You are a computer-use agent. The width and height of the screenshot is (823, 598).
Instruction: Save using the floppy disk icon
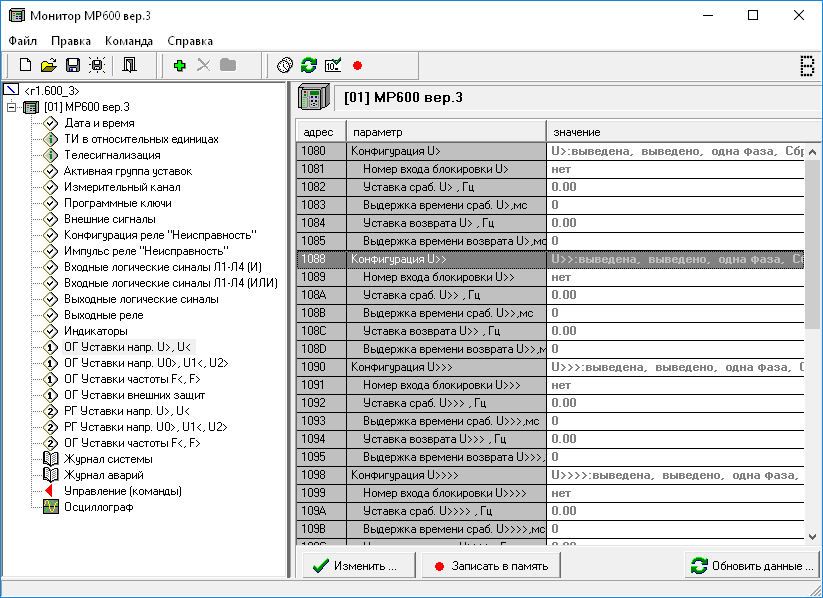72,65
